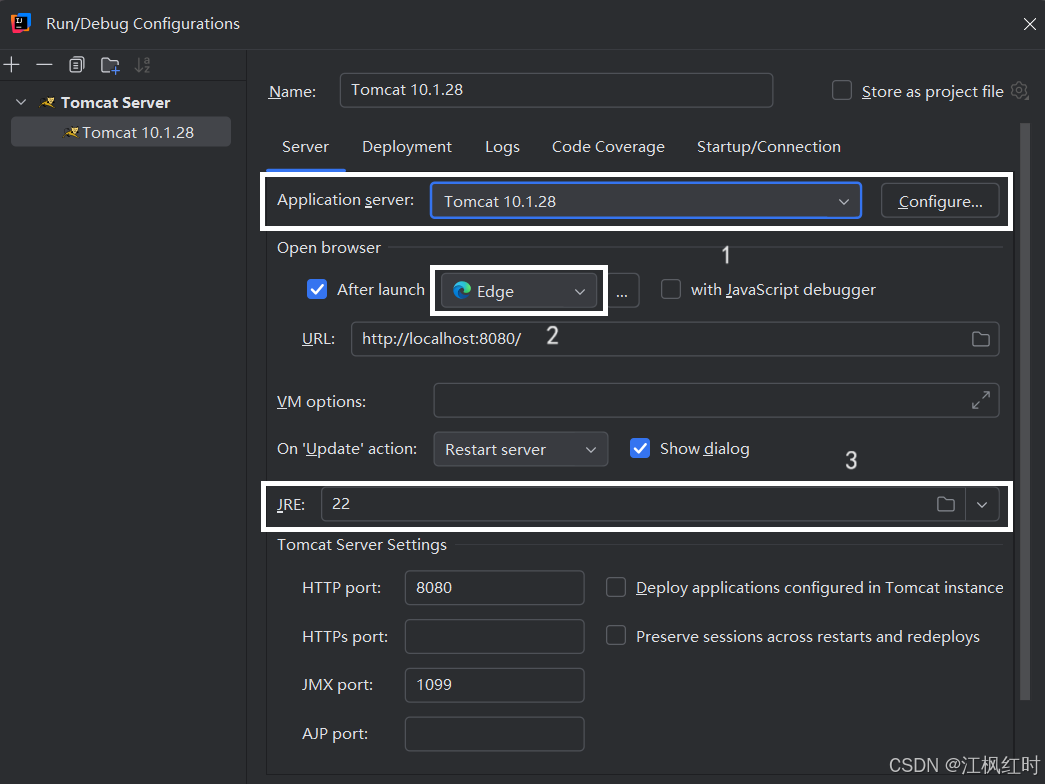The image size is (1045, 784).
Task: Open the Logs tab
Action: pos(502,147)
